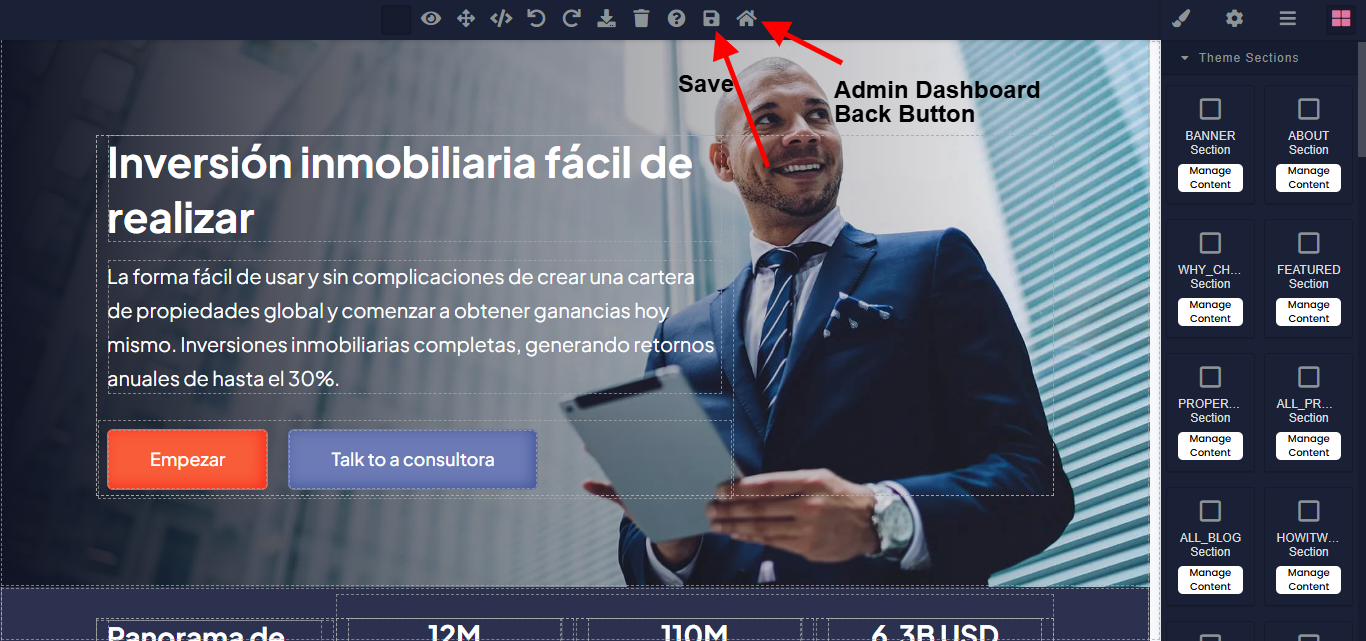The width and height of the screenshot is (1366, 641).
Task: Return to admin dashboard via home icon
Action: 746,18
